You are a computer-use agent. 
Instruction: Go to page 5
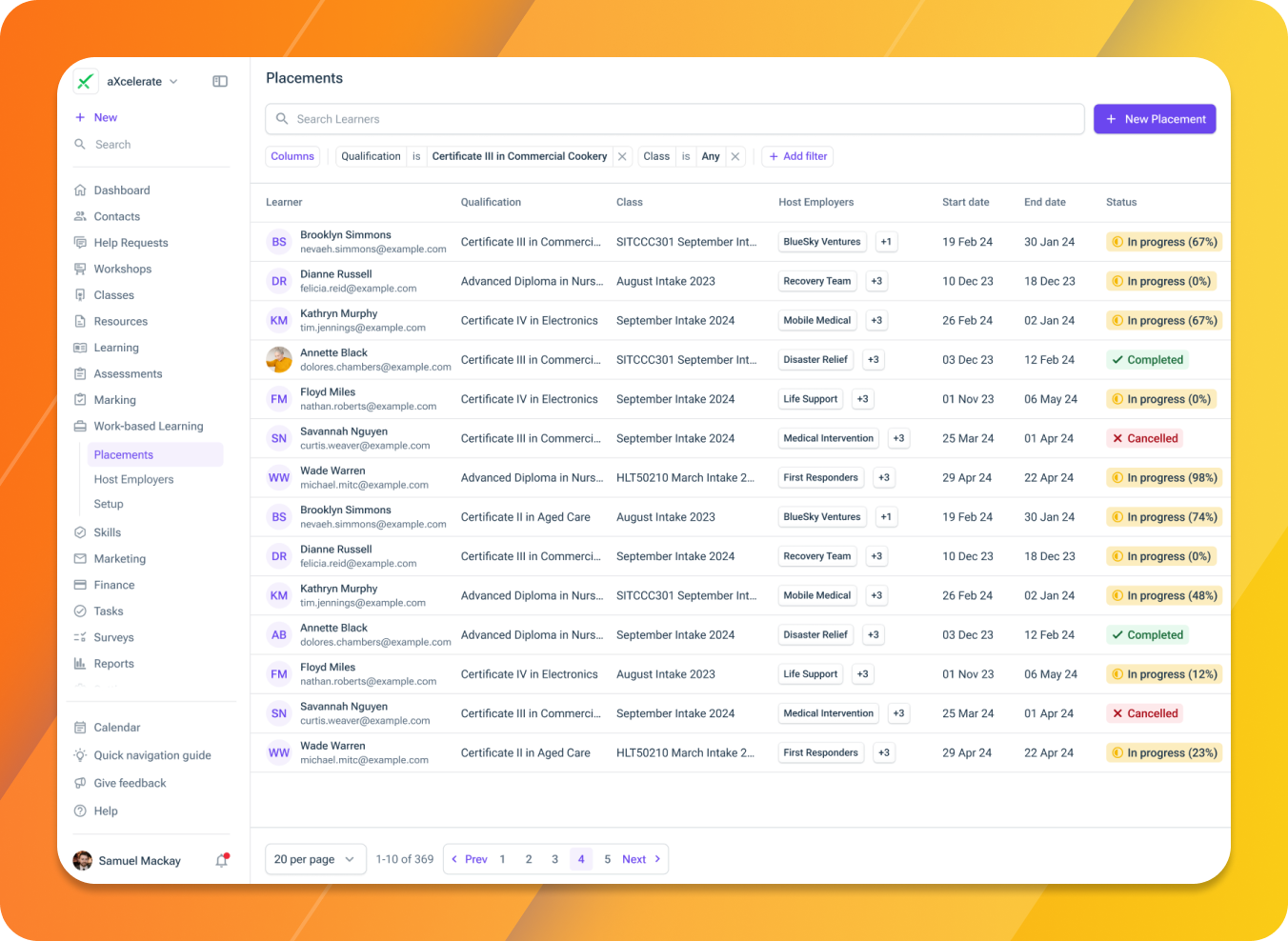[607, 859]
